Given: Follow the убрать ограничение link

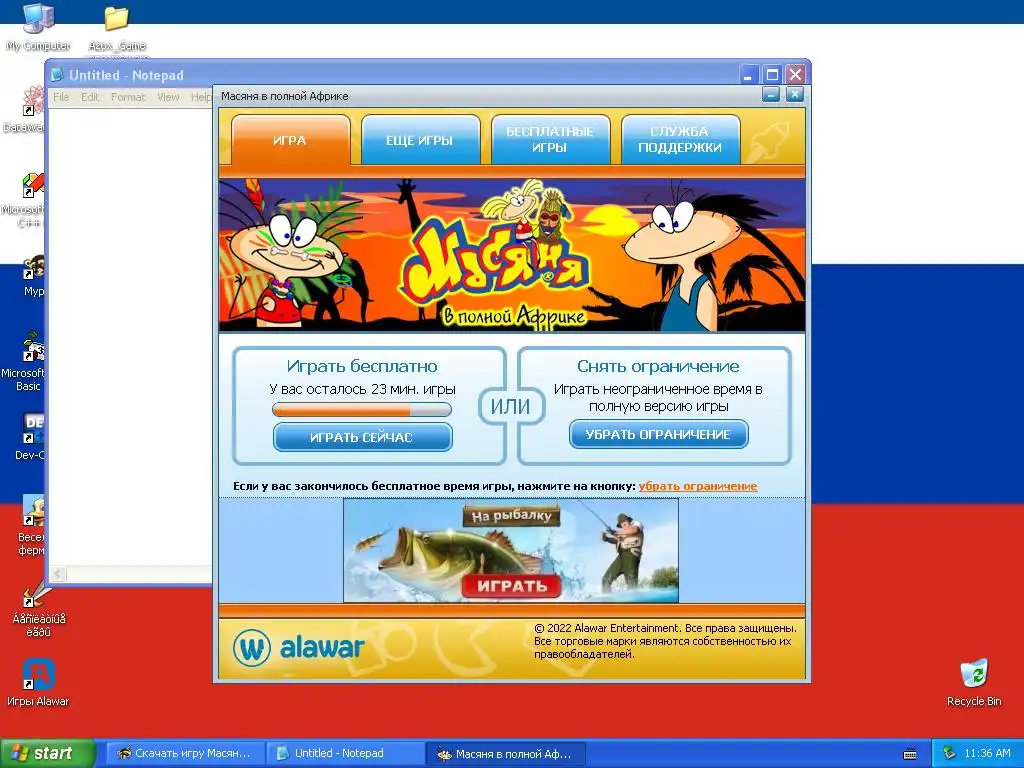Looking at the screenshot, I should (x=698, y=486).
